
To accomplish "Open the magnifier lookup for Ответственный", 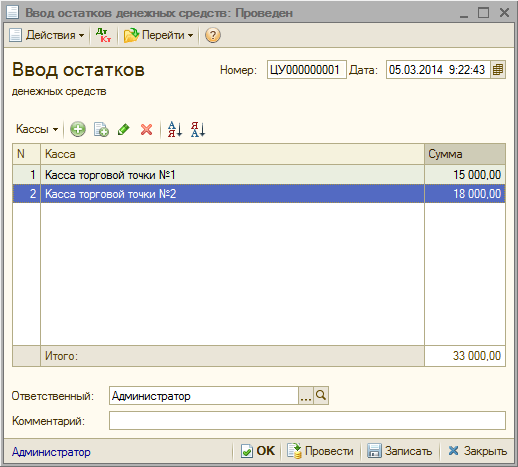I will coord(321,396).
